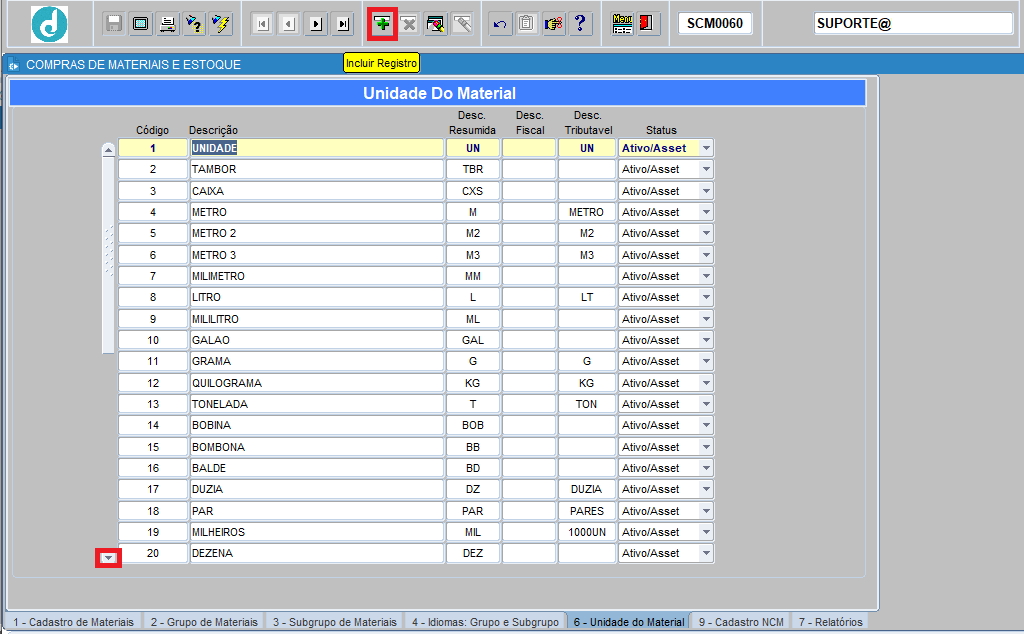1024x634 pixels.
Task: Click the Desc. Tributavel field showing METRO
Action: (x=586, y=212)
